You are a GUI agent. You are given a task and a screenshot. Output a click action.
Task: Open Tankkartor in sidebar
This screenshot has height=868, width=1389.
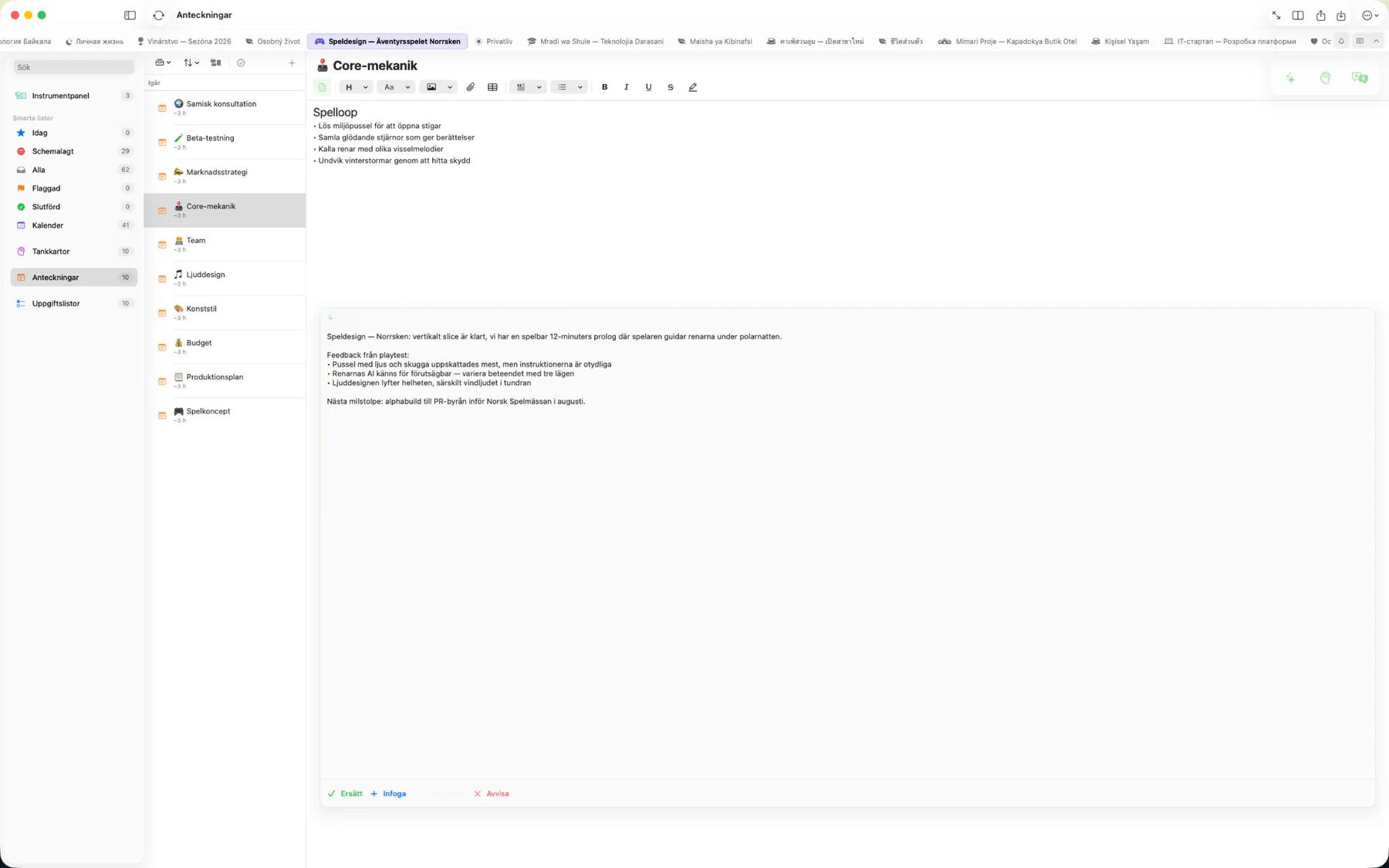(x=73, y=252)
